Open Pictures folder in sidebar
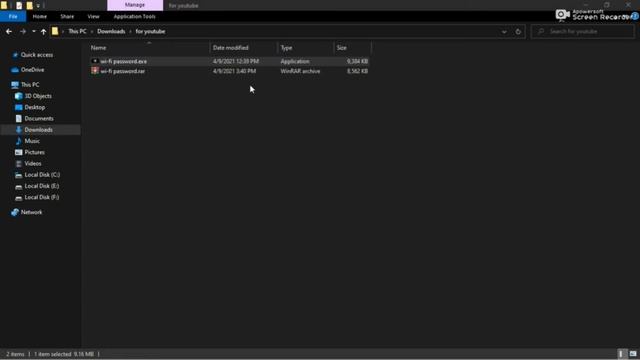Image resolution: width=640 pixels, height=360 pixels. [34, 152]
